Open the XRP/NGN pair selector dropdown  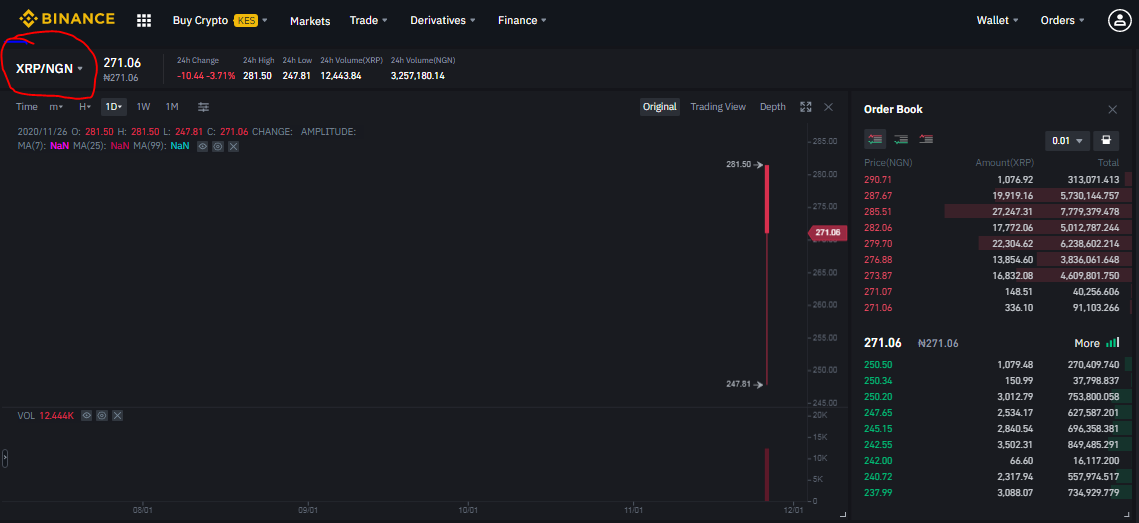[x=49, y=69]
